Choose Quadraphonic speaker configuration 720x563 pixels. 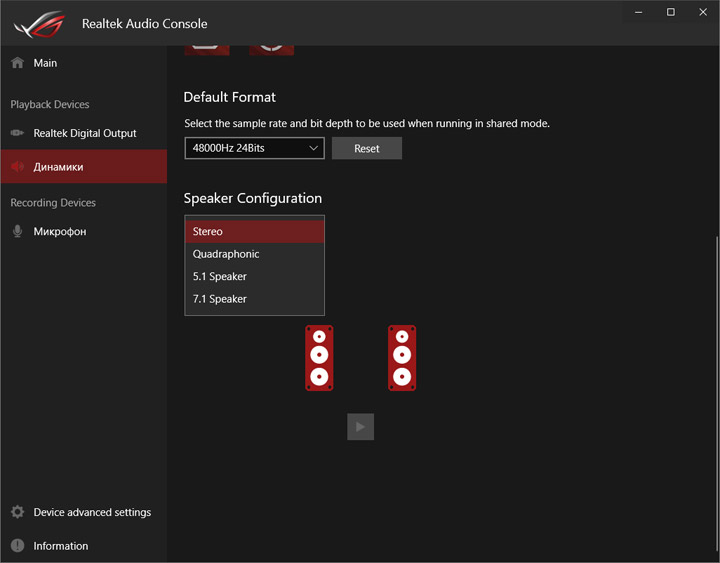pyautogui.click(x=254, y=254)
